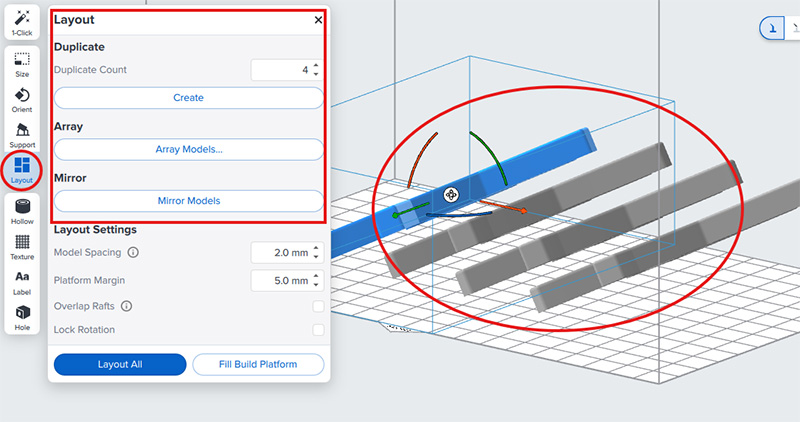The height and width of the screenshot is (422, 800).
Task: Click the move manipulator on blue model
Action: coord(451,194)
